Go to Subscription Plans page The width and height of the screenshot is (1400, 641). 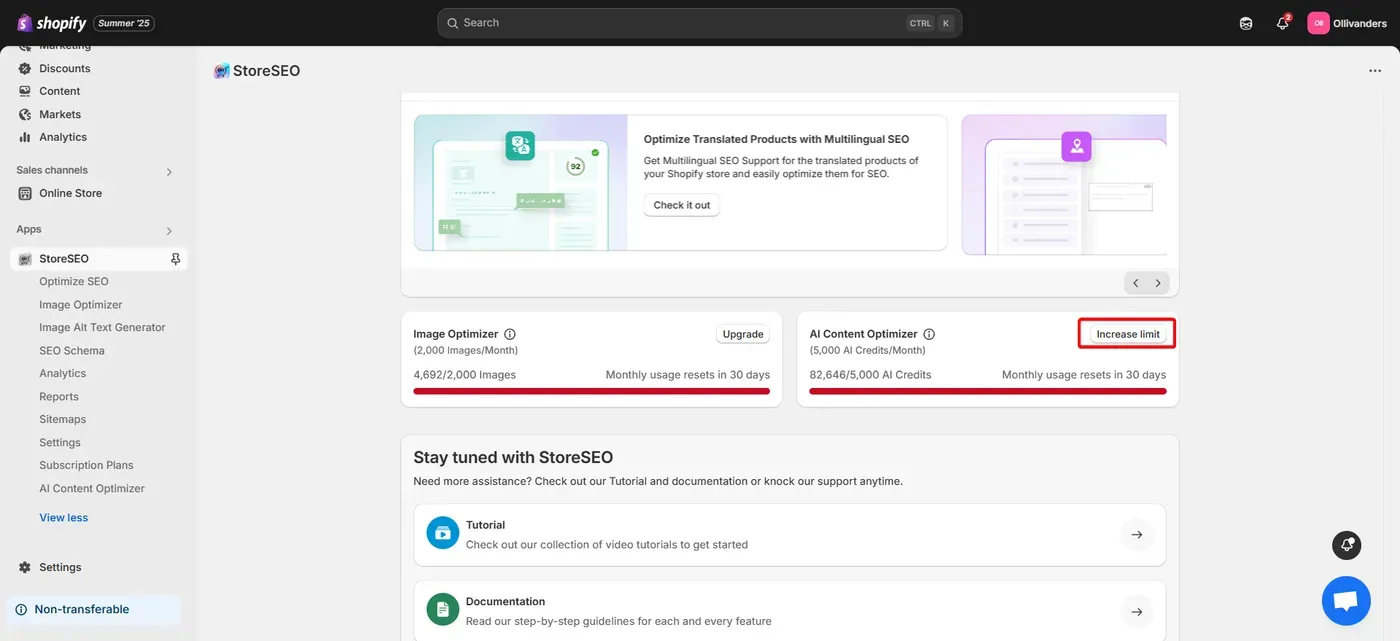[x=86, y=465]
